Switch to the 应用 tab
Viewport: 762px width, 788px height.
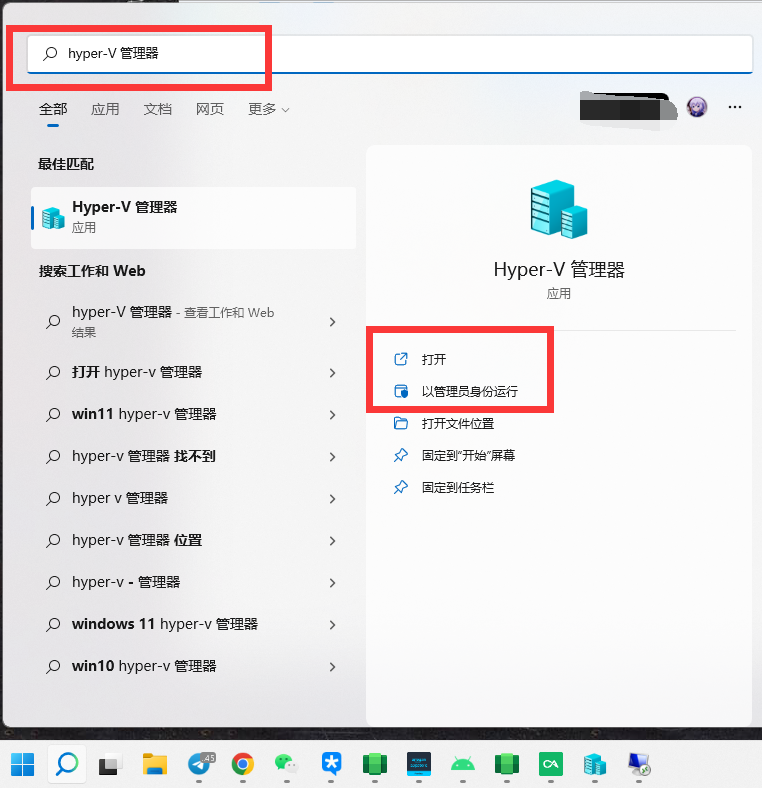click(x=105, y=109)
